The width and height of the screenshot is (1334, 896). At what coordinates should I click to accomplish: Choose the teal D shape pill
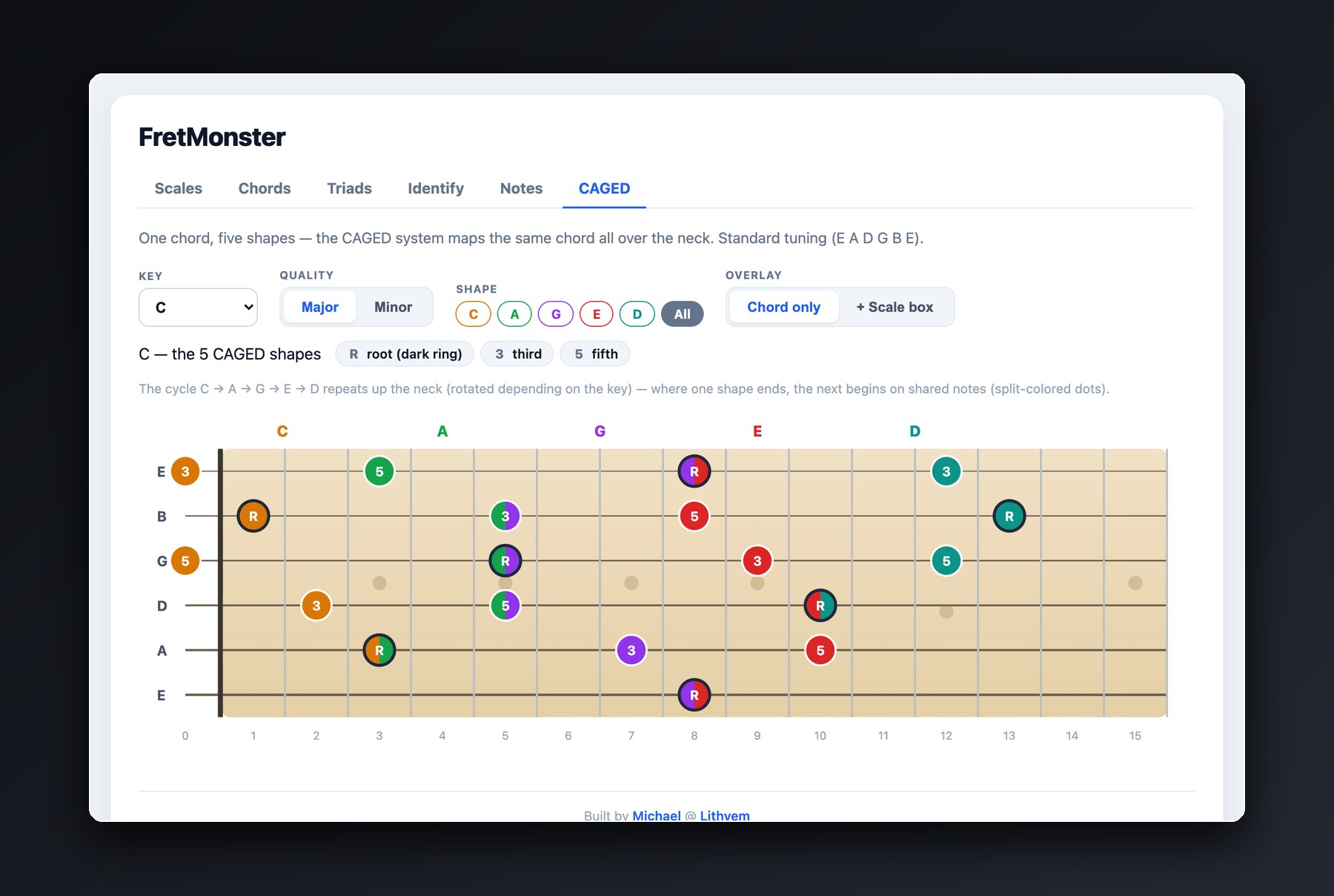tap(637, 314)
